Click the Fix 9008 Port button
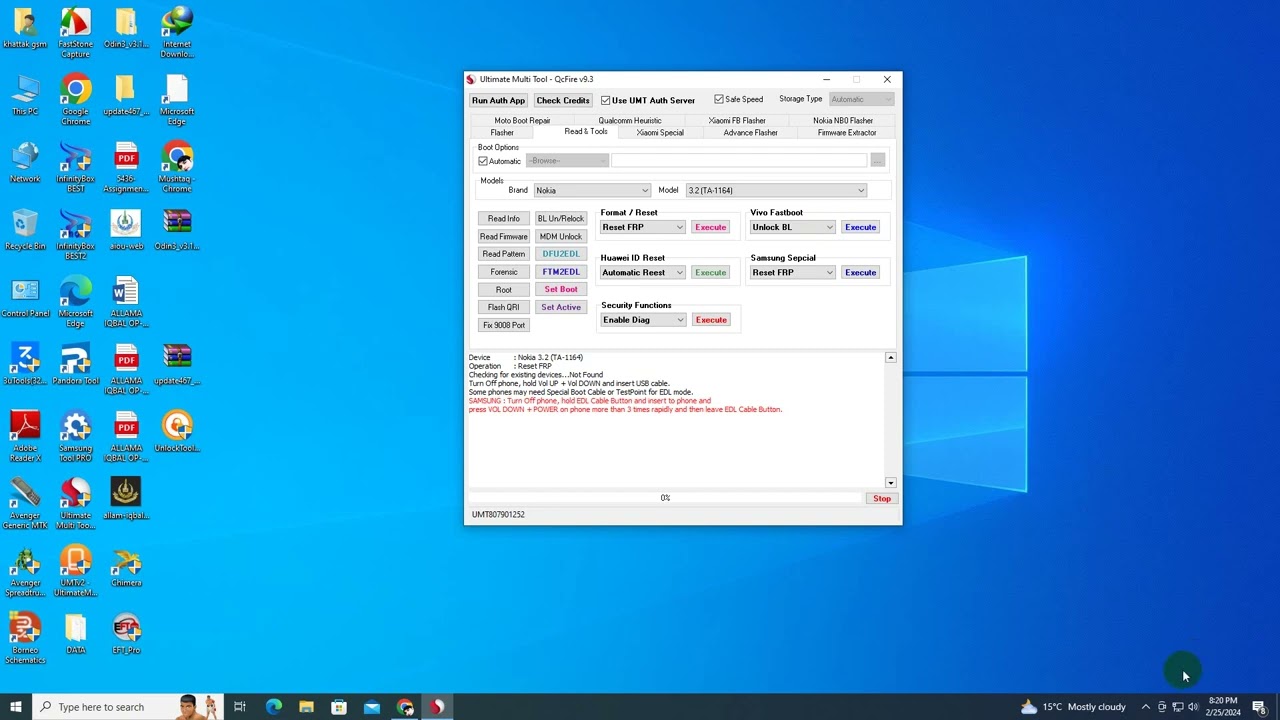Screen dimensions: 1280x720 pos(504,325)
